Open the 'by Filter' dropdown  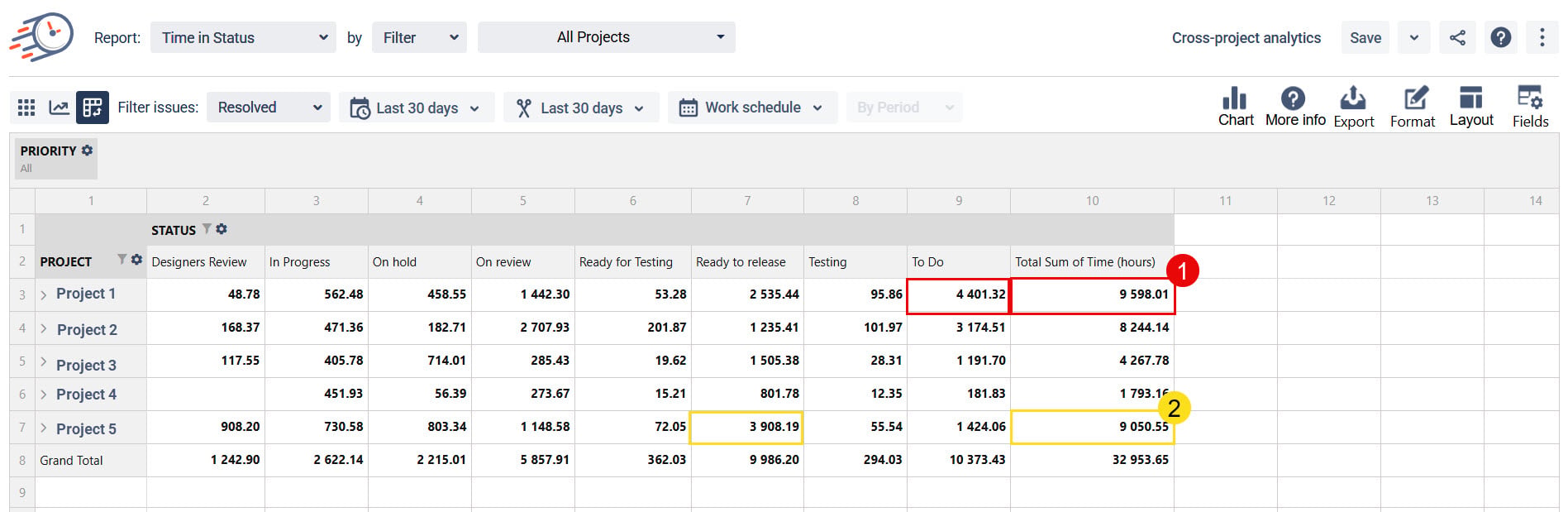(x=419, y=38)
